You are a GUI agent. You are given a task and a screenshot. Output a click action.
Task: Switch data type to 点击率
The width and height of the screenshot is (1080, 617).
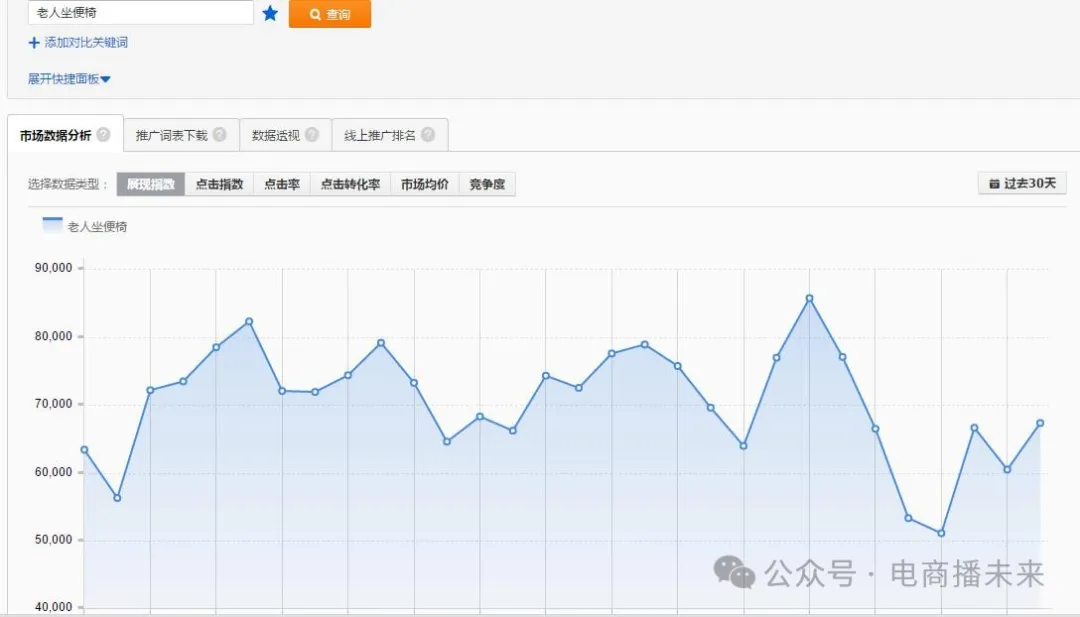[282, 185]
